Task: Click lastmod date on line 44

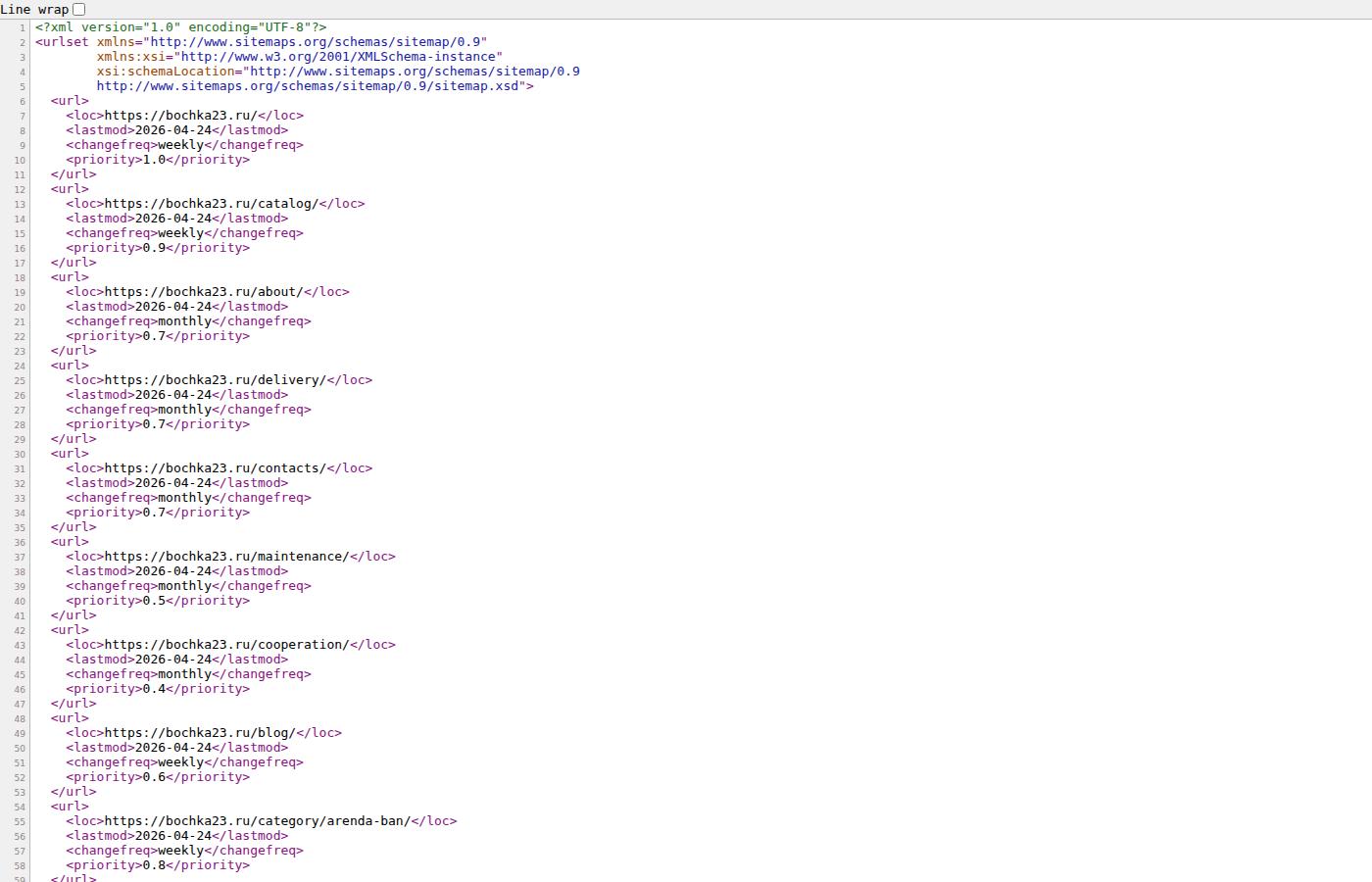Action: click(173, 660)
